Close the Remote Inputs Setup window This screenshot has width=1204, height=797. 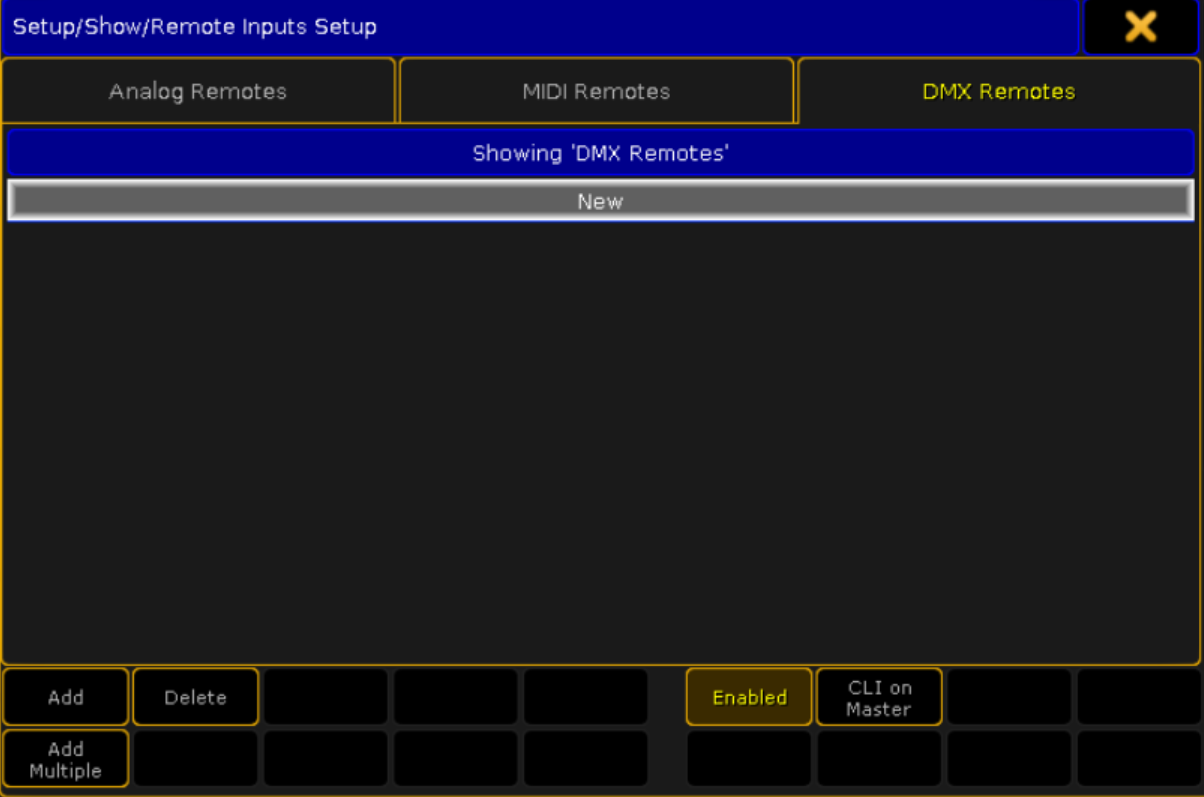click(x=1141, y=27)
